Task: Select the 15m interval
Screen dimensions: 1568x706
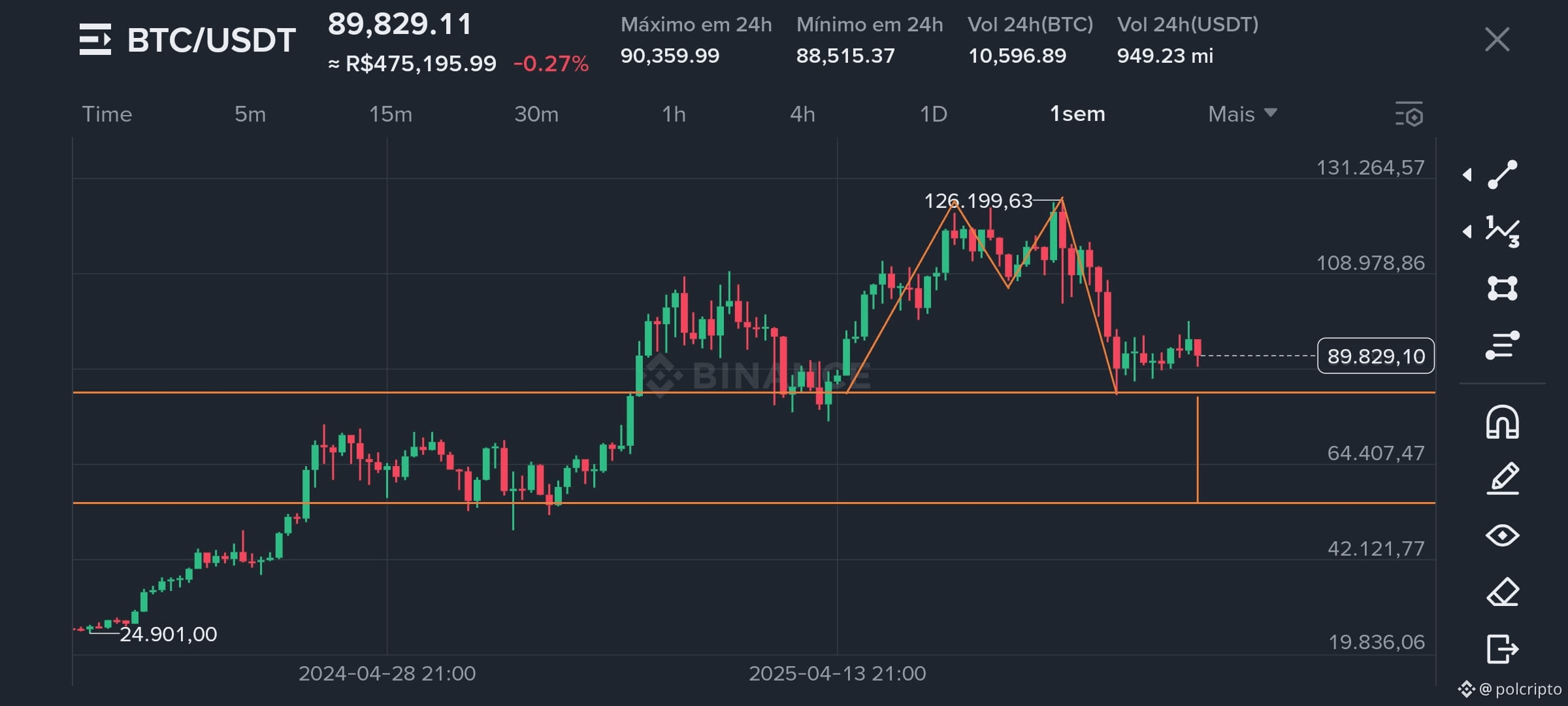Action: (x=391, y=114)
